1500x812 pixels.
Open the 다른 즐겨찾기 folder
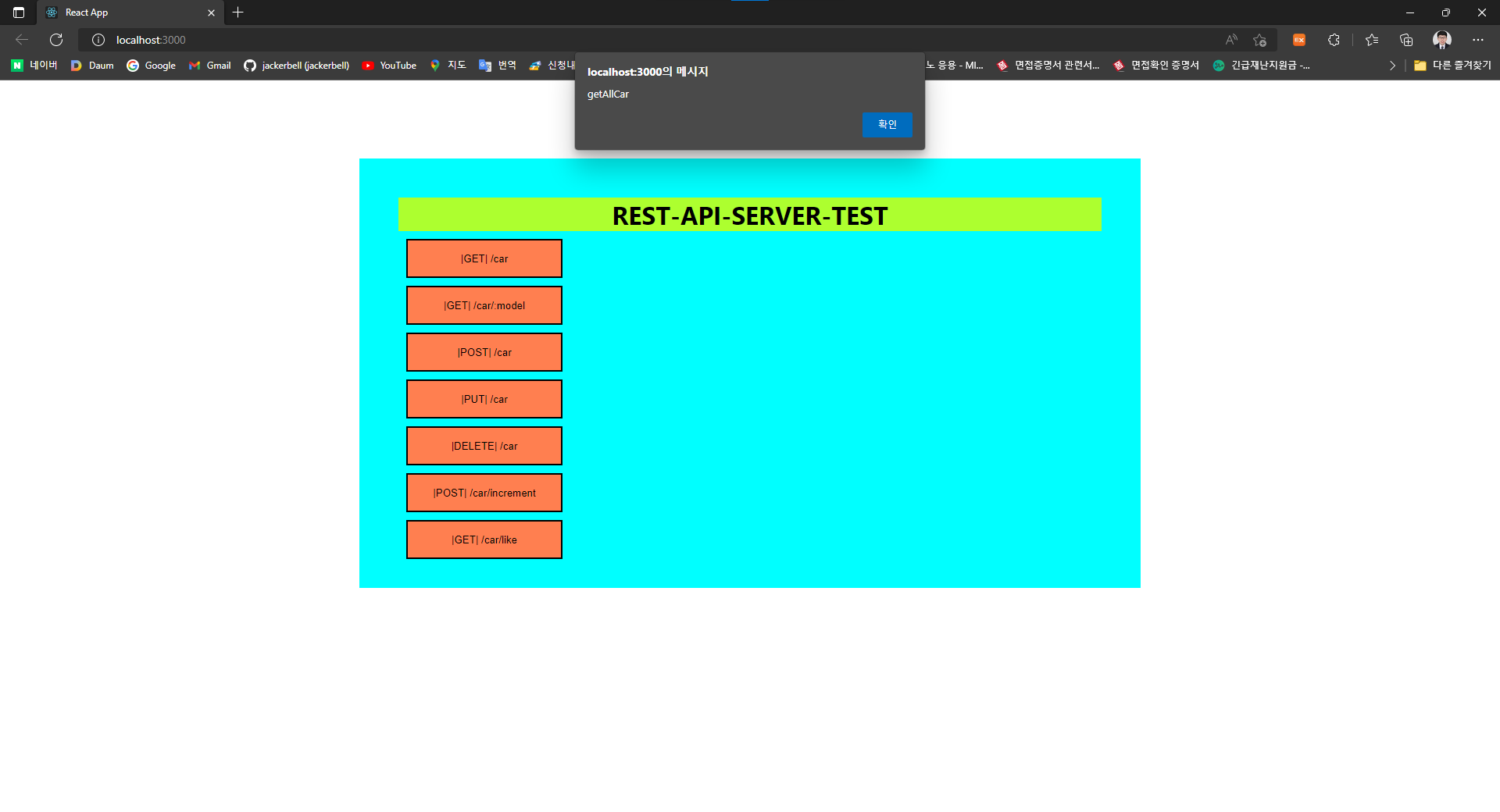click(1452, 66)
